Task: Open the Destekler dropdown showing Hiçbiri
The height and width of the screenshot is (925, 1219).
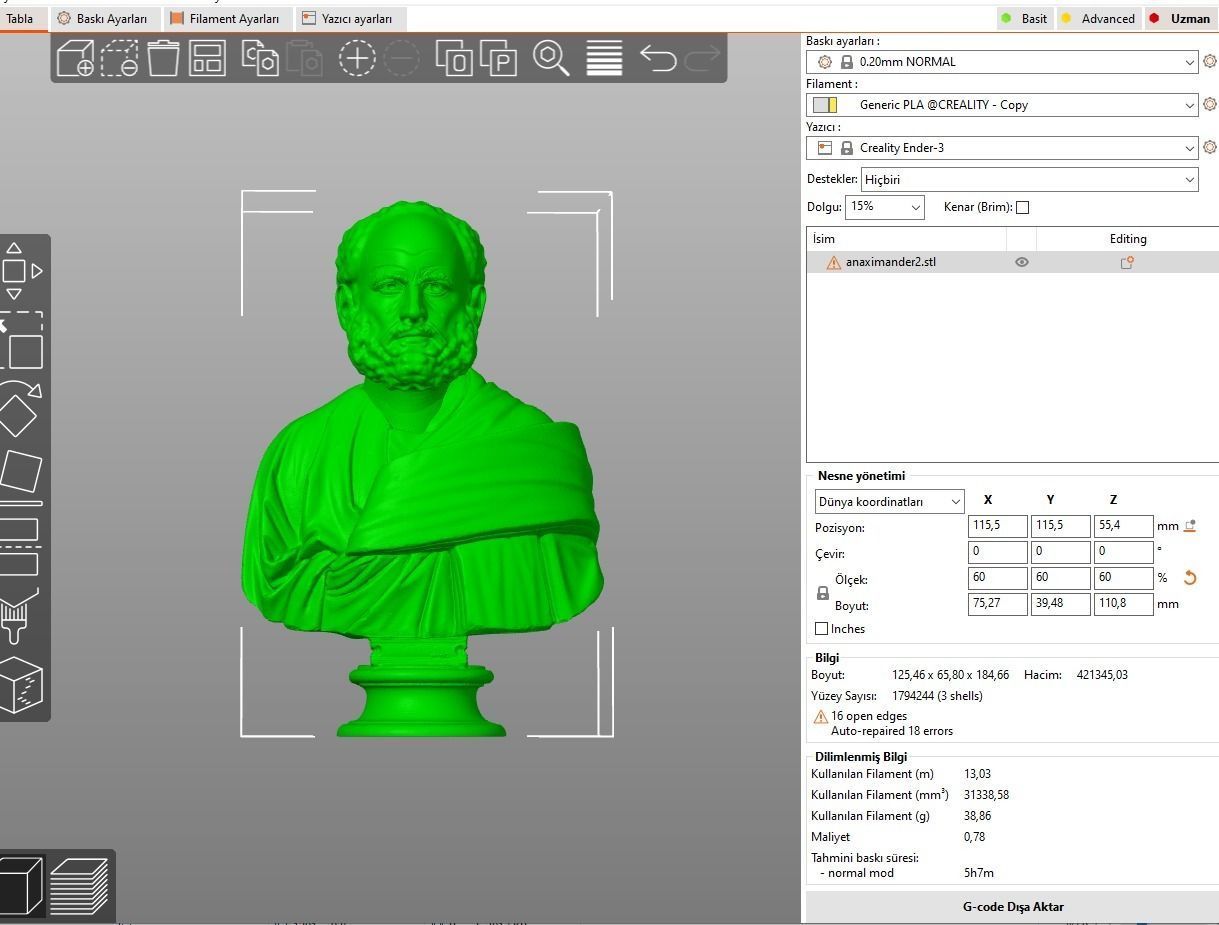Action: point(1030,179)
